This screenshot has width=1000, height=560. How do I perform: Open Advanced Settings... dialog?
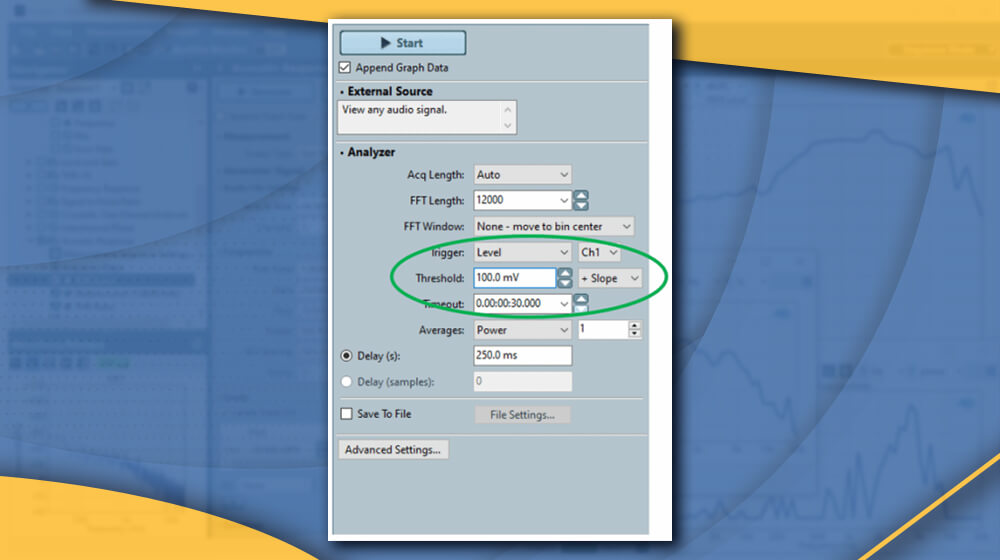[x=393, y=450]
